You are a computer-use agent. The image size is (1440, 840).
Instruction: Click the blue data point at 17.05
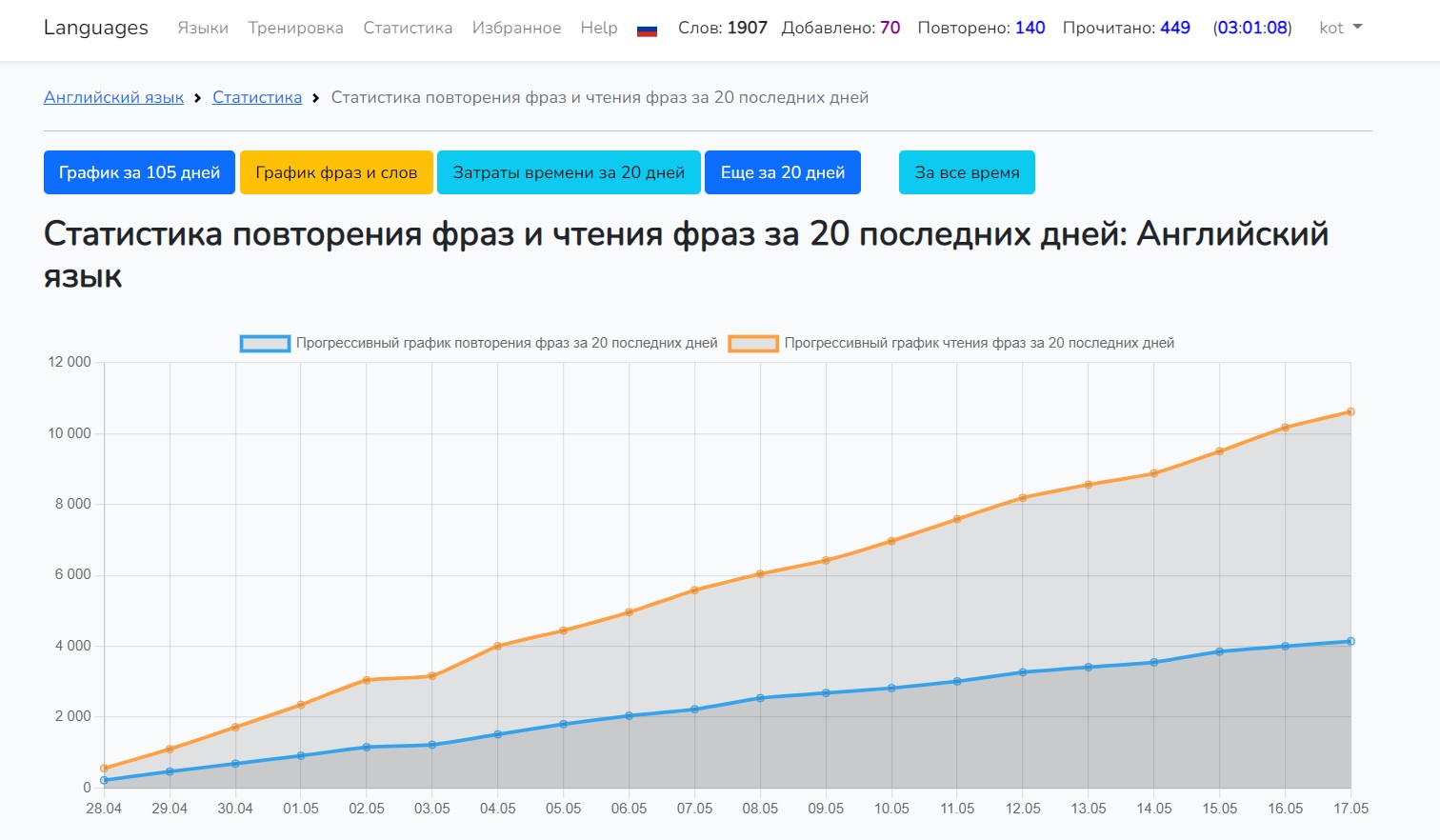(x=1350, y=642)
